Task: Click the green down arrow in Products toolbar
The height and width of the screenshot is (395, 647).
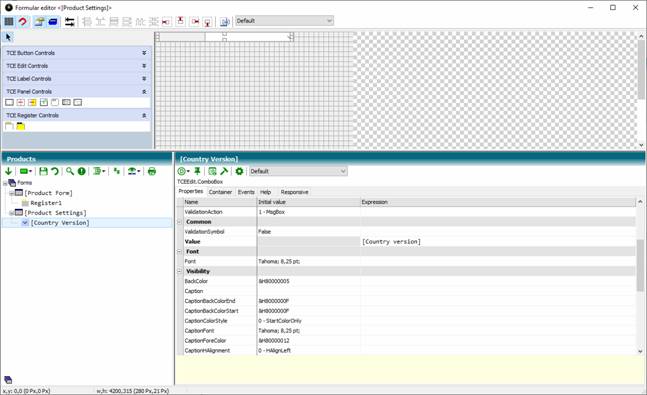Action: click(8, 171)
